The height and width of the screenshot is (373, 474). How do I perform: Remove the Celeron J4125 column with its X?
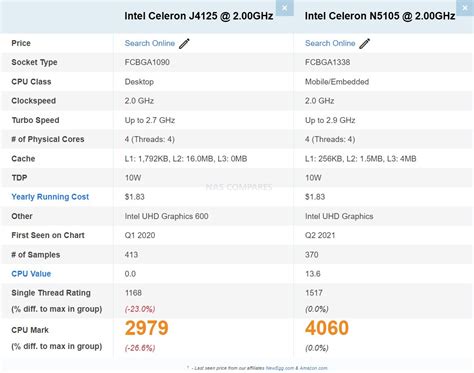tap(285, 8)
